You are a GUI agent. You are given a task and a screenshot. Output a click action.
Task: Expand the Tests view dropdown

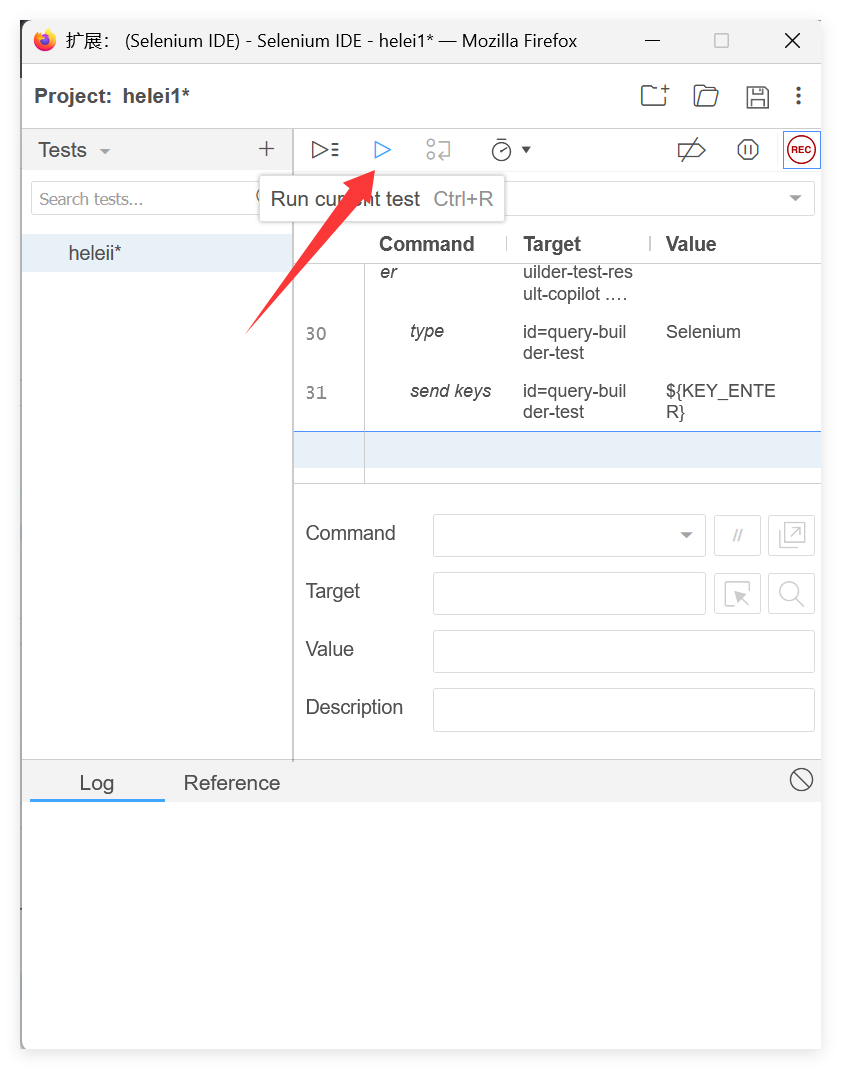[x=105, y=151]
